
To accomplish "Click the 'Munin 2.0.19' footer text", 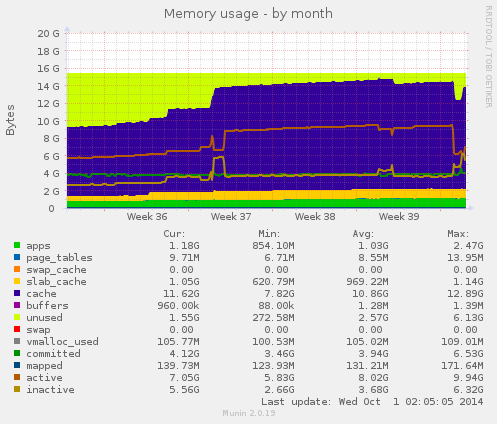I will click(x=249, y=413).
